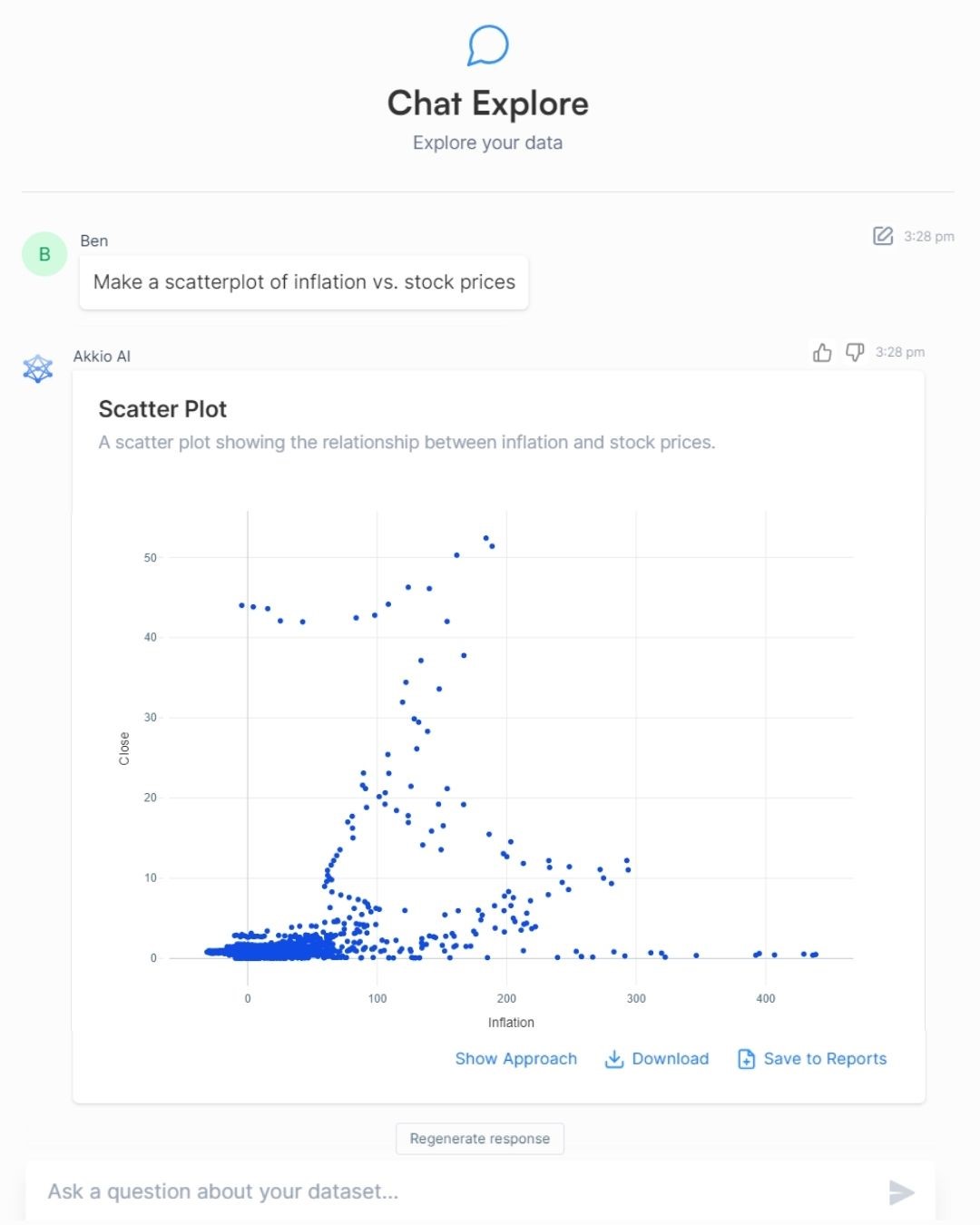Toggle positive feedback on the Scatter Plot reply
This screenshot has width=980, height=1225.
pos(822,352)
